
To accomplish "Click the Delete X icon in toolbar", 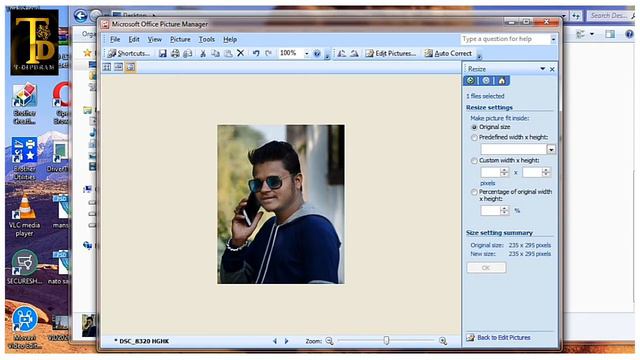I will point(240,53).
